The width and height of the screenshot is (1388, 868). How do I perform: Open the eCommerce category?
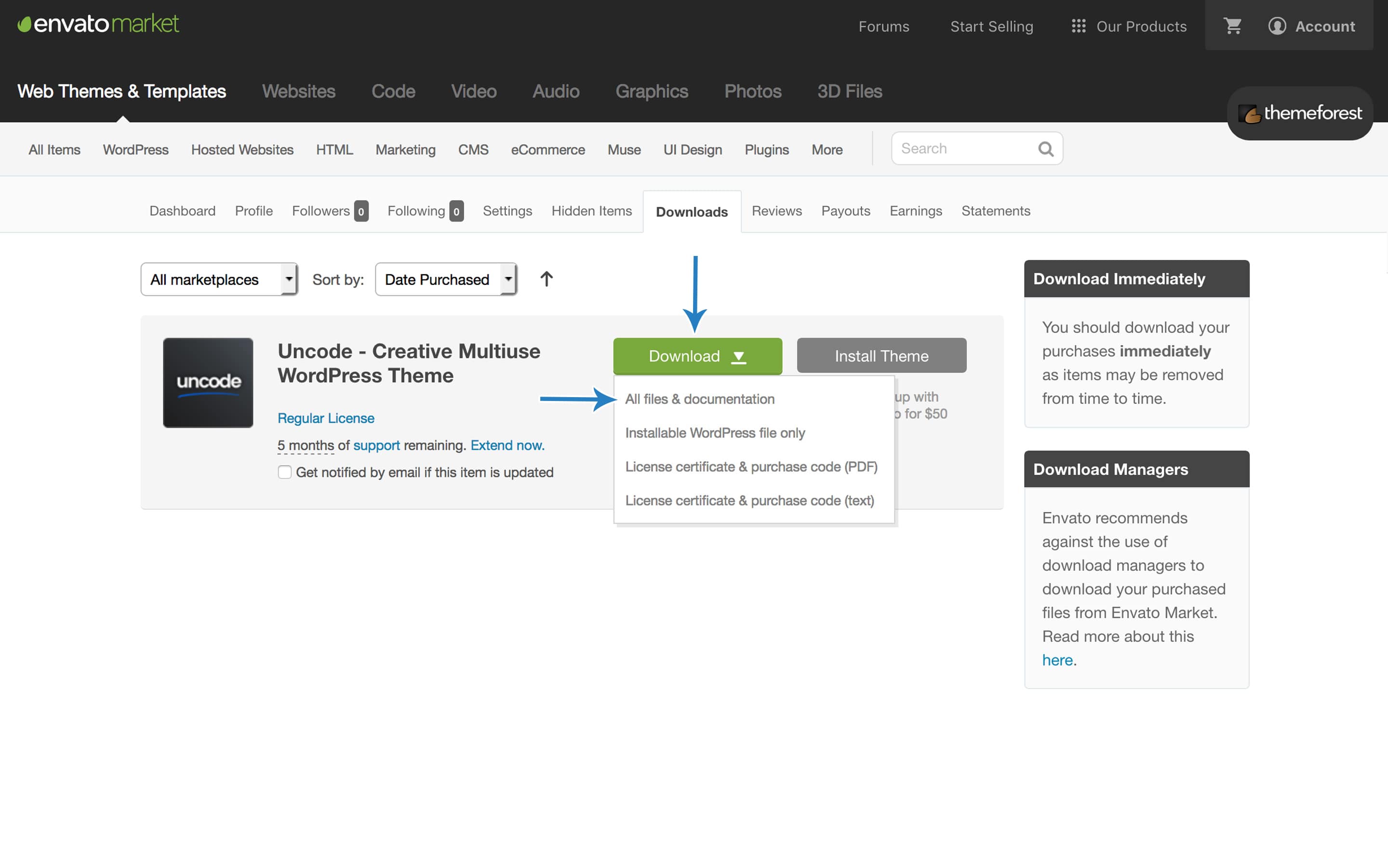tap(547, 150)
